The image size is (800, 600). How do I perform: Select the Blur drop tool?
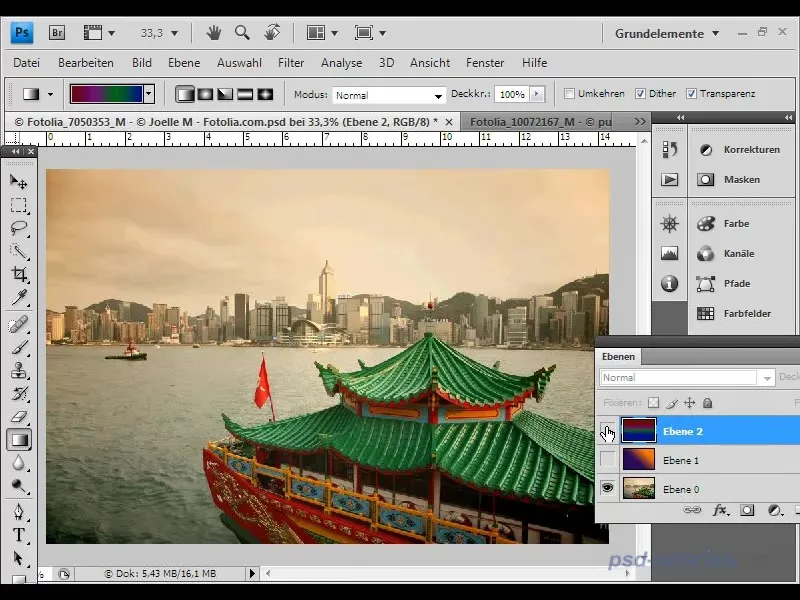coord(18,463)
